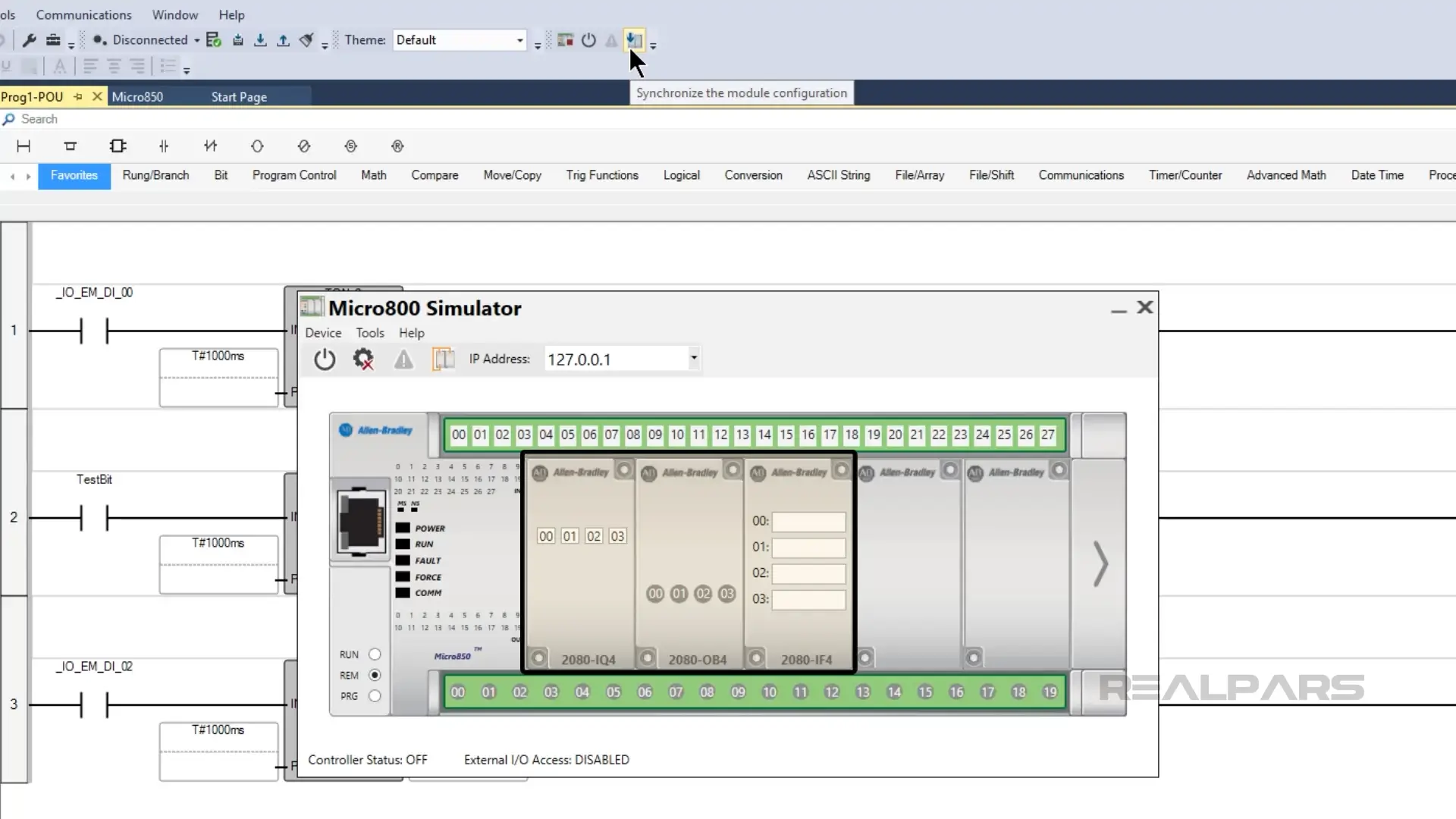Click analog input 03 field on 2080-IF4
The image size is (1456, 819).
(808, 600)
